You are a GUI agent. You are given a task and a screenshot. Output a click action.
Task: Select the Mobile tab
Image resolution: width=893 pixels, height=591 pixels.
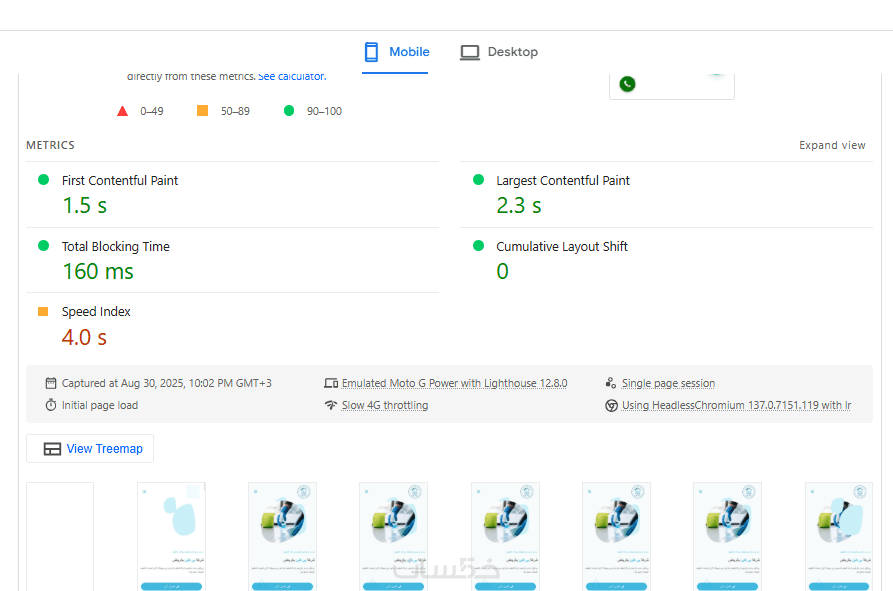(396, 52)
